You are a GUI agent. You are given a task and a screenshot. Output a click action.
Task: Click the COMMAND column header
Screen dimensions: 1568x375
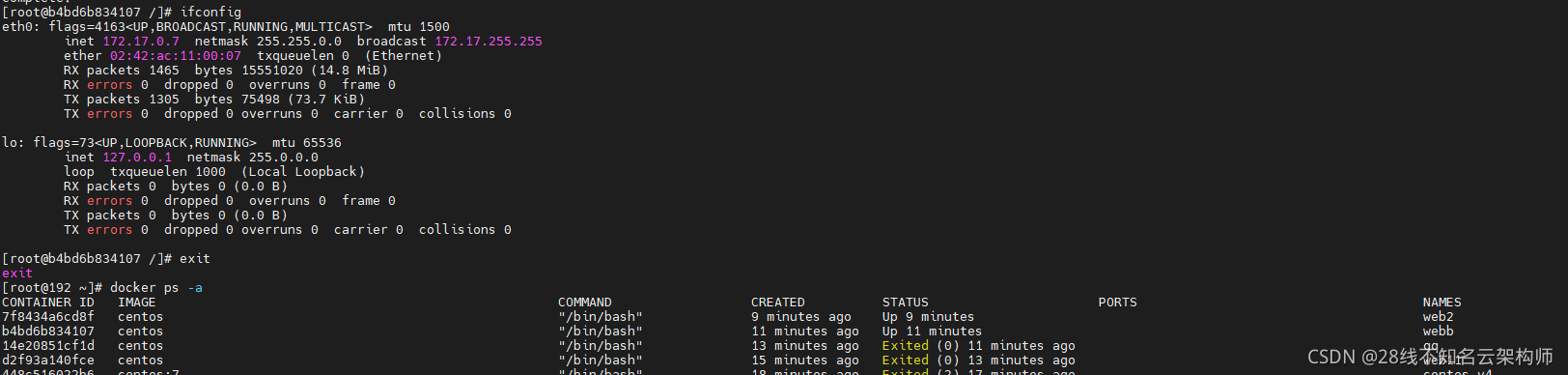click(x=585, y=303)
